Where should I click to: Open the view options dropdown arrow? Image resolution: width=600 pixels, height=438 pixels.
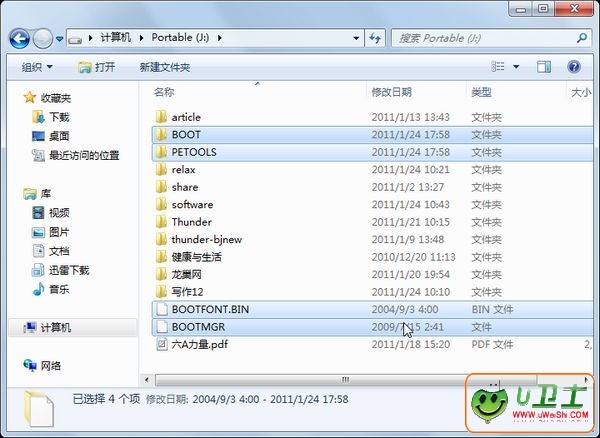(516, 67)
